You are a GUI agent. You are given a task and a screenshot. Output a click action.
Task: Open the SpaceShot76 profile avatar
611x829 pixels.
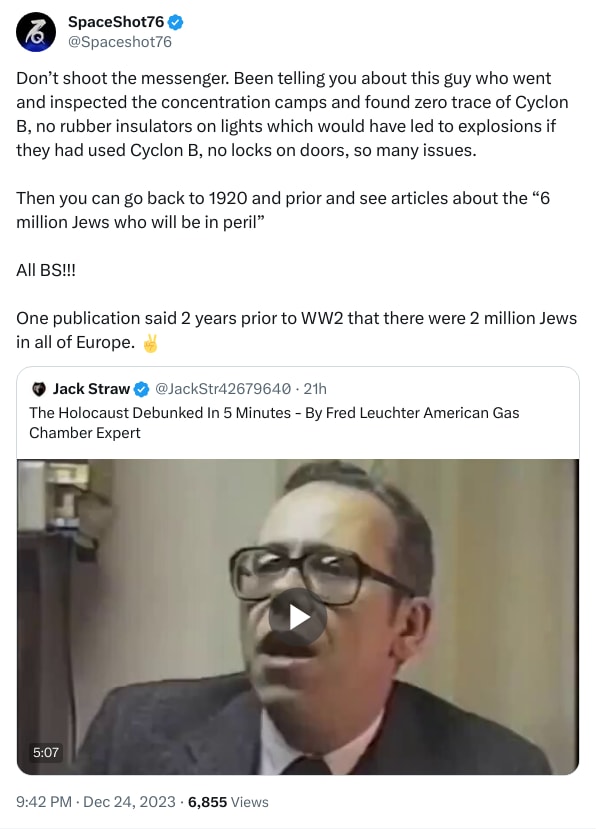35,32
